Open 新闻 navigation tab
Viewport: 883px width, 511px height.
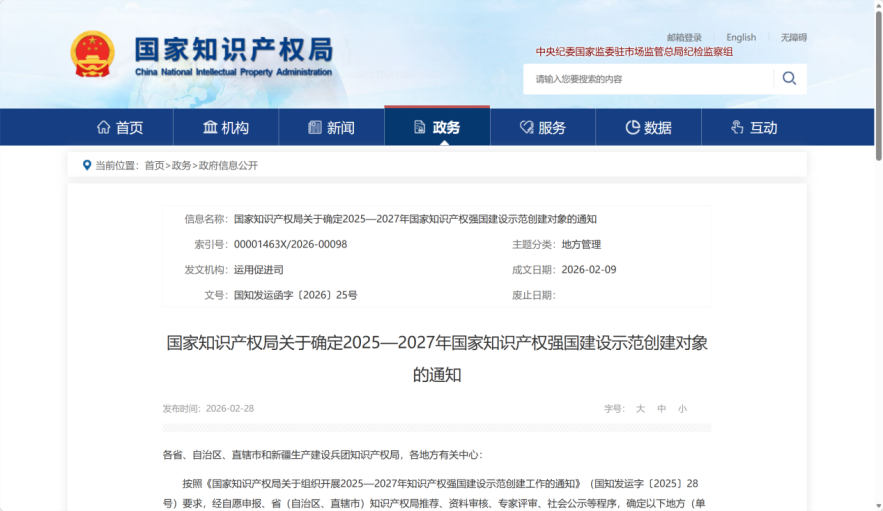pos(331,127)
